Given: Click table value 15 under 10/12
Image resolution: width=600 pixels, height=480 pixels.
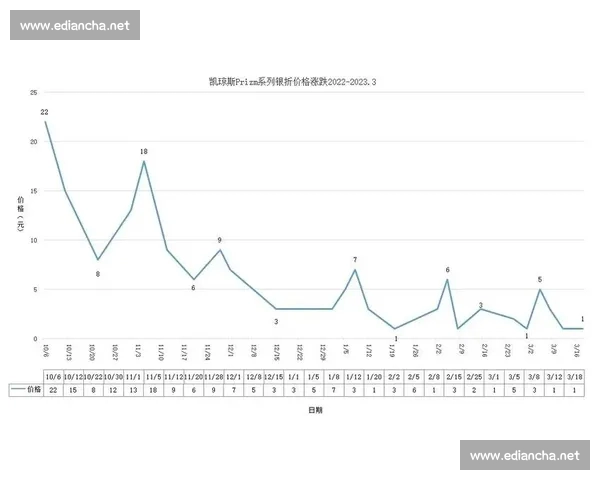Looking at the screenshot, I should click(x=73, y=390).
